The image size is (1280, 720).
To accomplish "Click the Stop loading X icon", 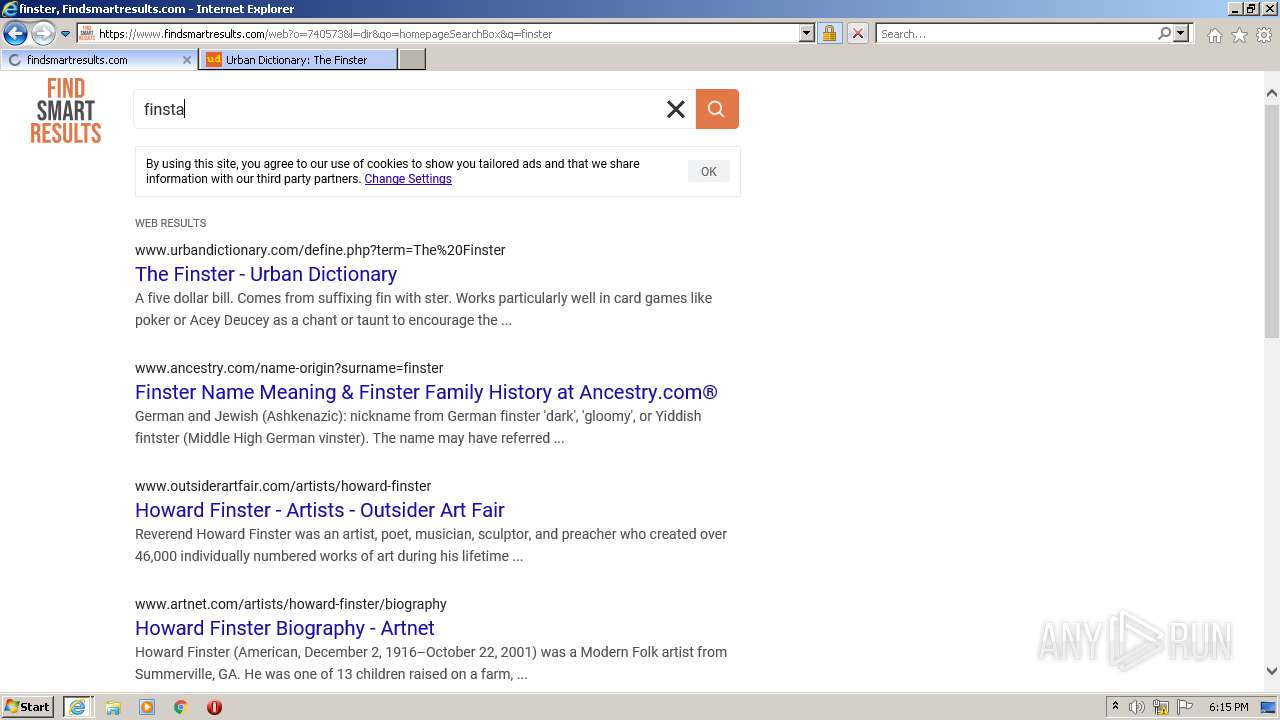I will tap(857, 33).
